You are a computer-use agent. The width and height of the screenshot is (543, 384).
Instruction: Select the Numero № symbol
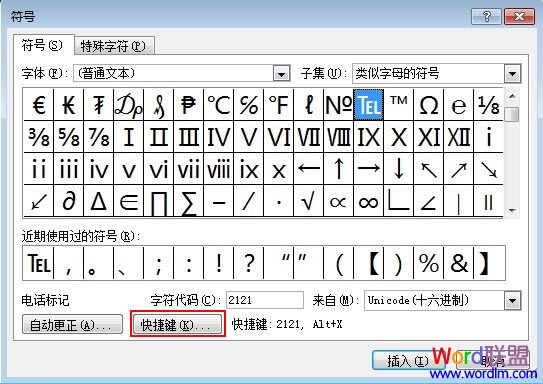click(338, 105)
